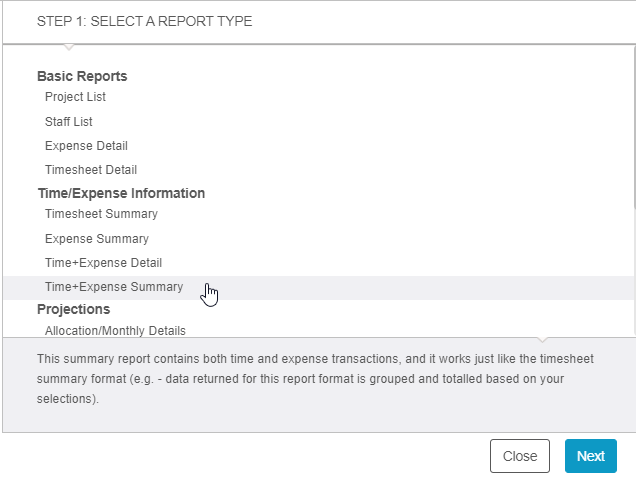Click the Projections section heading
636x483 pixels.
73,309
